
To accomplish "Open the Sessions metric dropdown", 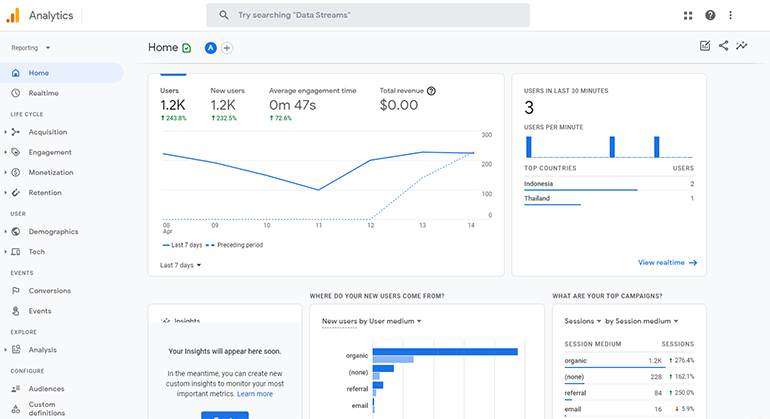I will click(x=581, y=321).
